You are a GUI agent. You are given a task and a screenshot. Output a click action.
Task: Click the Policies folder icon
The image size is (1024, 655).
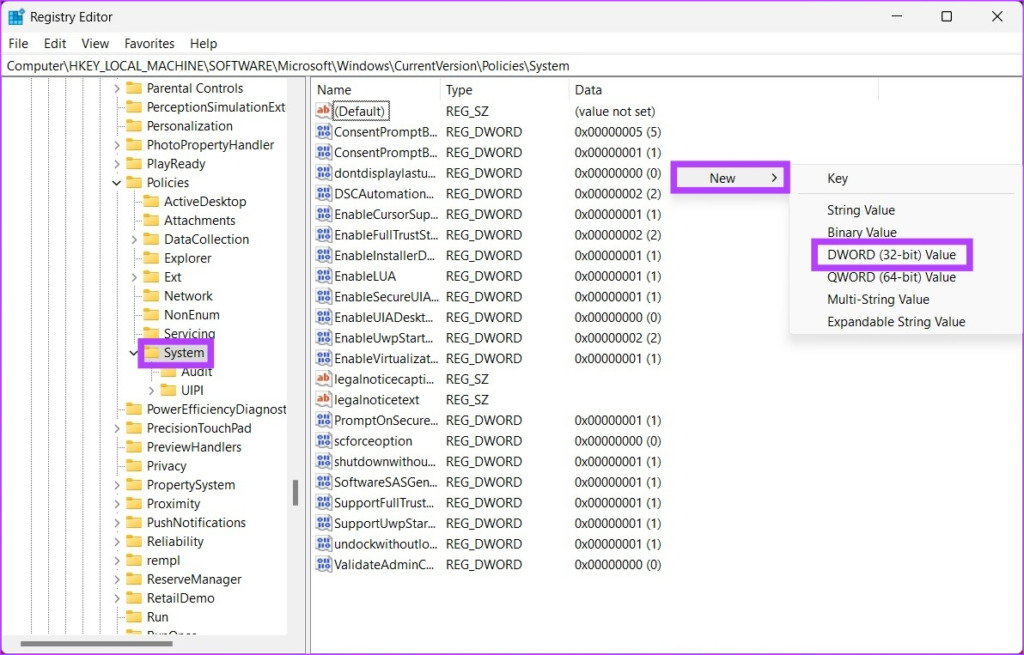[134, 182]
